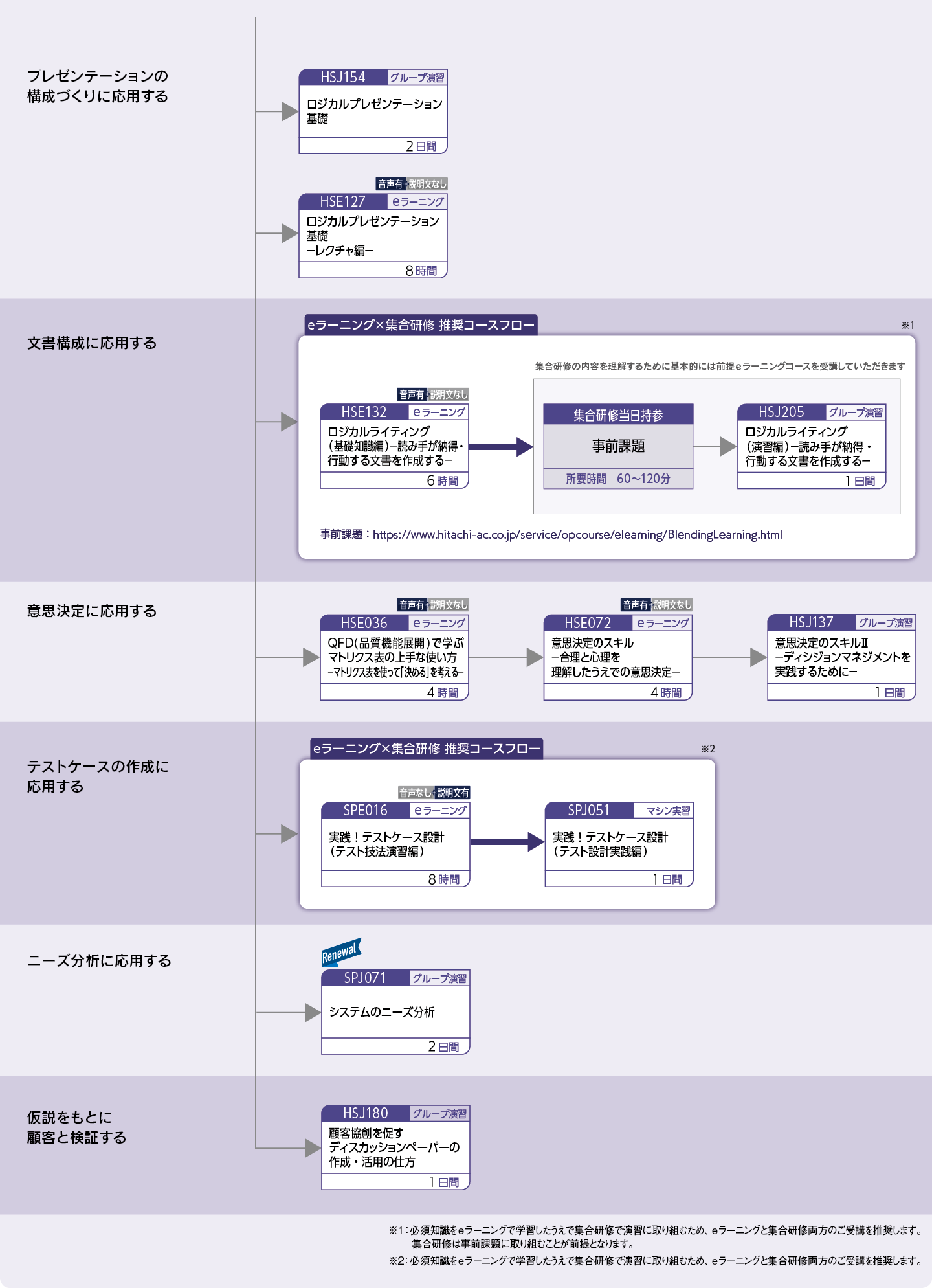932x1288 pixels.
Task: Click the eラーニング tag on HSE127
Action: pos(417,202)
